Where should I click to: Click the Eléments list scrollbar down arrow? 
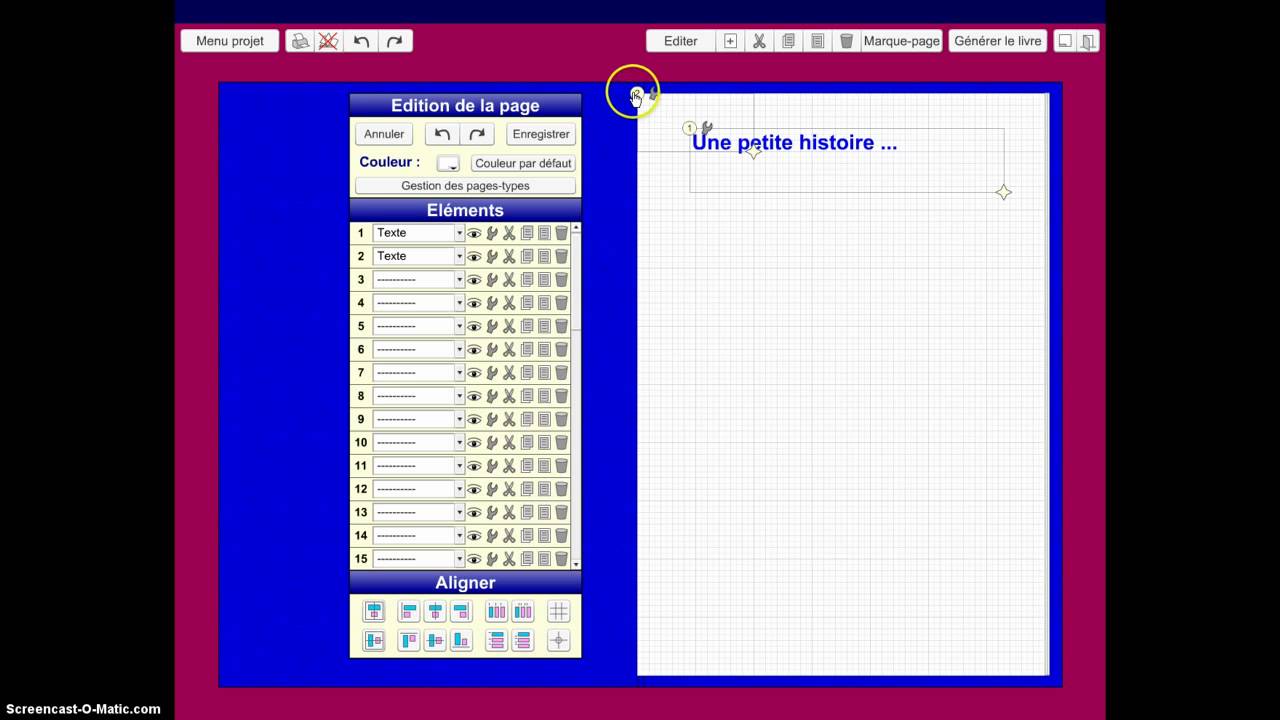pyautogui.click(x=576, y=564)
